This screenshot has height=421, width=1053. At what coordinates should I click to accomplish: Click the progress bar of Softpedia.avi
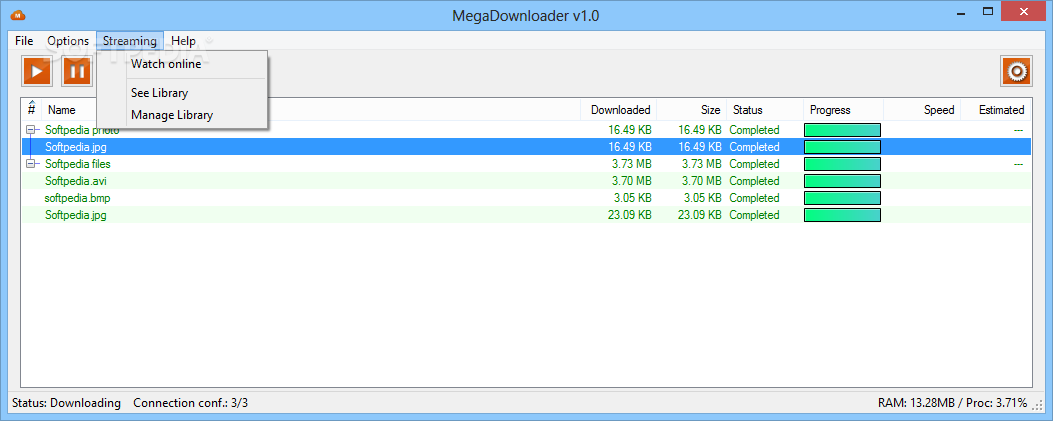click(842, 181)
